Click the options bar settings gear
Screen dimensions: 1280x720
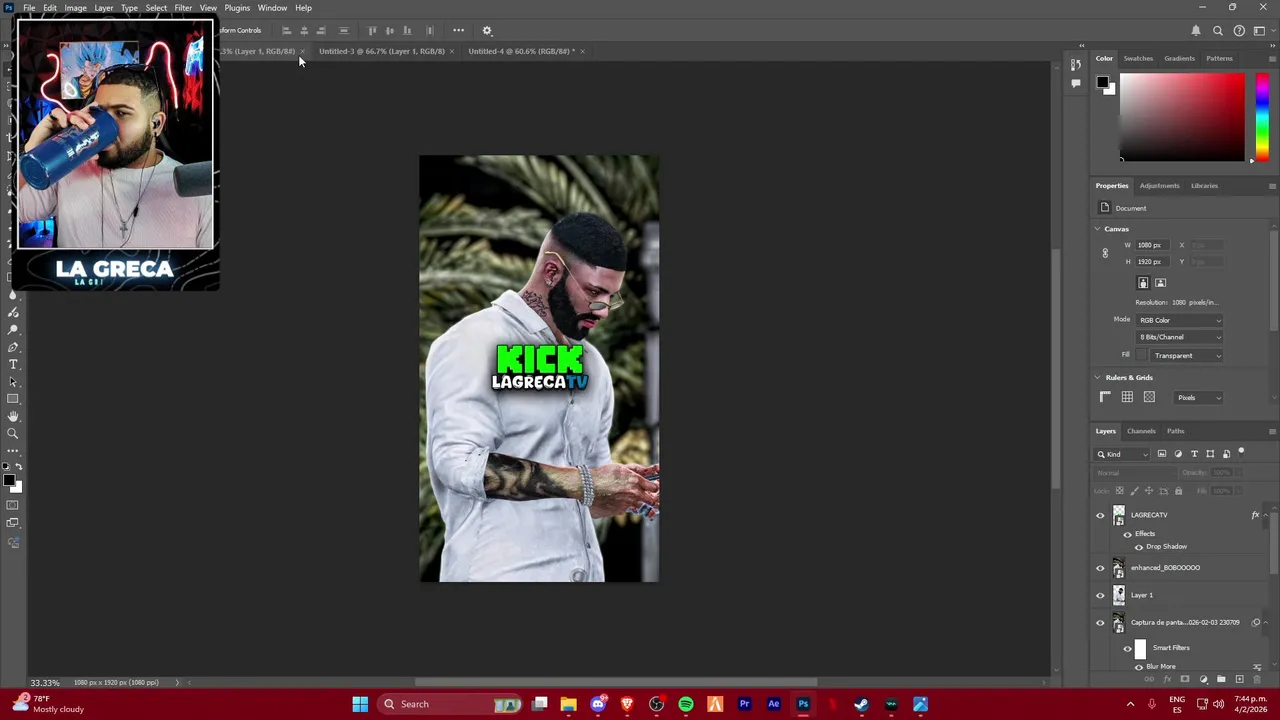(487, 31)
